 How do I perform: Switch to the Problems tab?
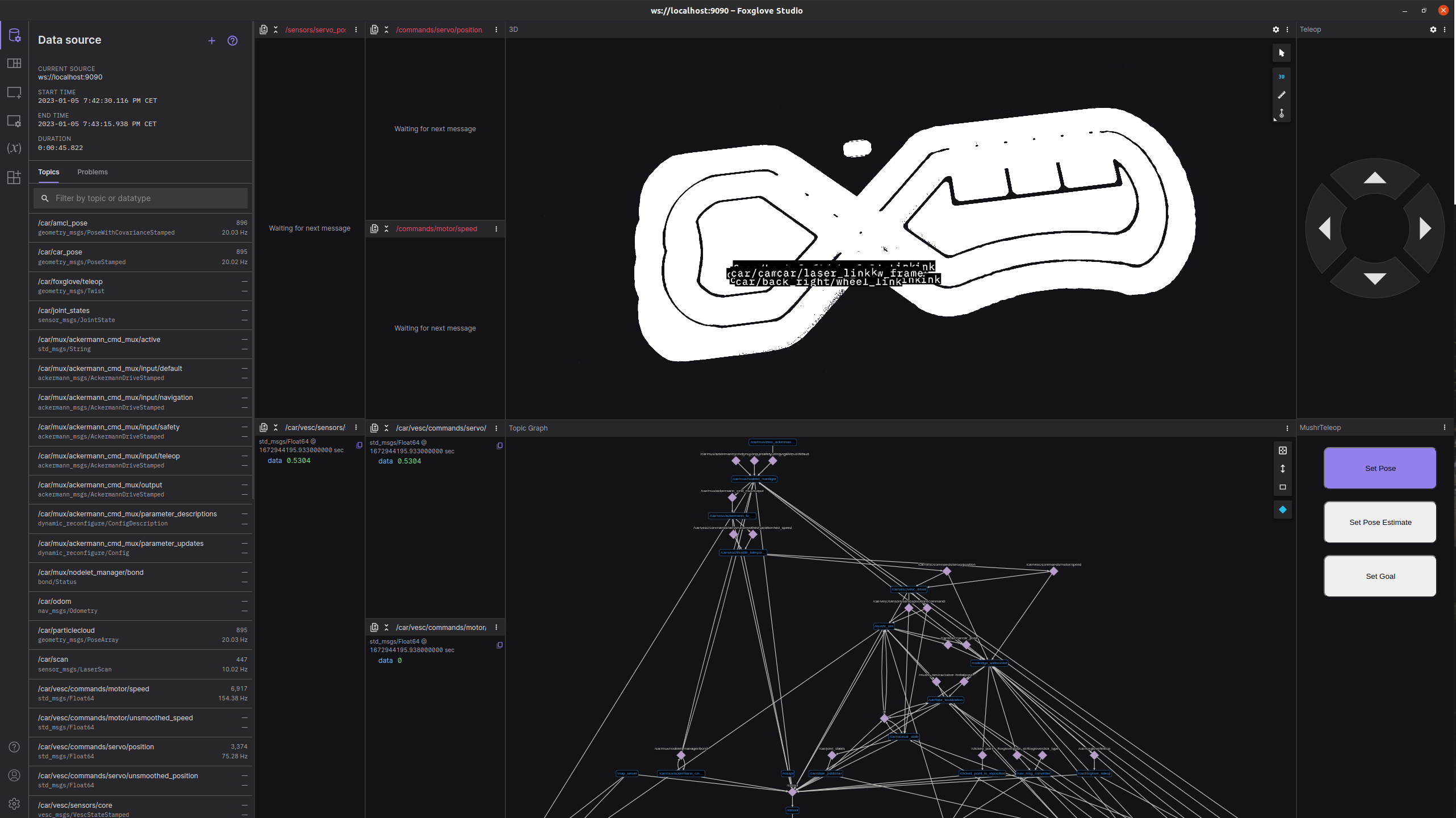click(x=92, y=172)
